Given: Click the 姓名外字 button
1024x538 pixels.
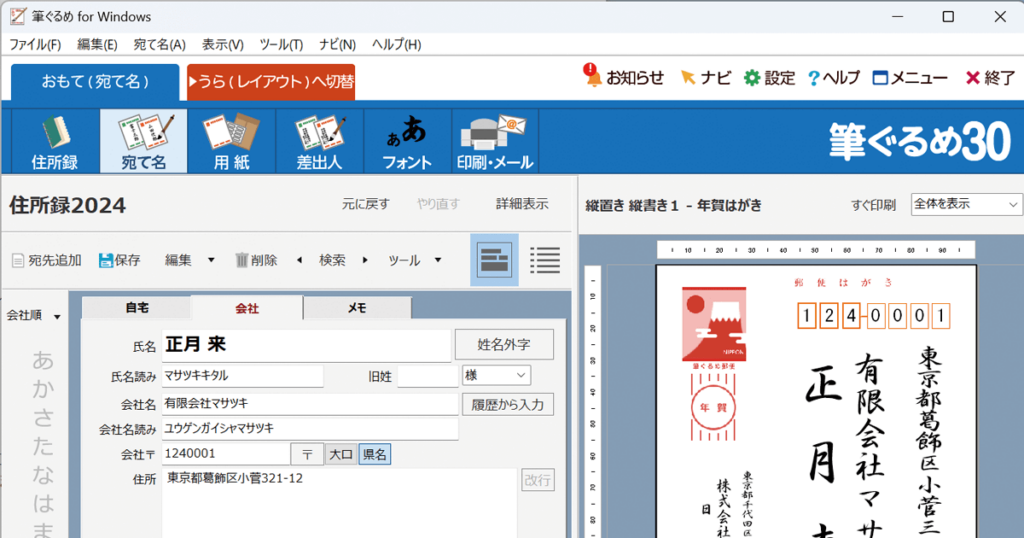Looking at the screenshot, I should [504, 344].
